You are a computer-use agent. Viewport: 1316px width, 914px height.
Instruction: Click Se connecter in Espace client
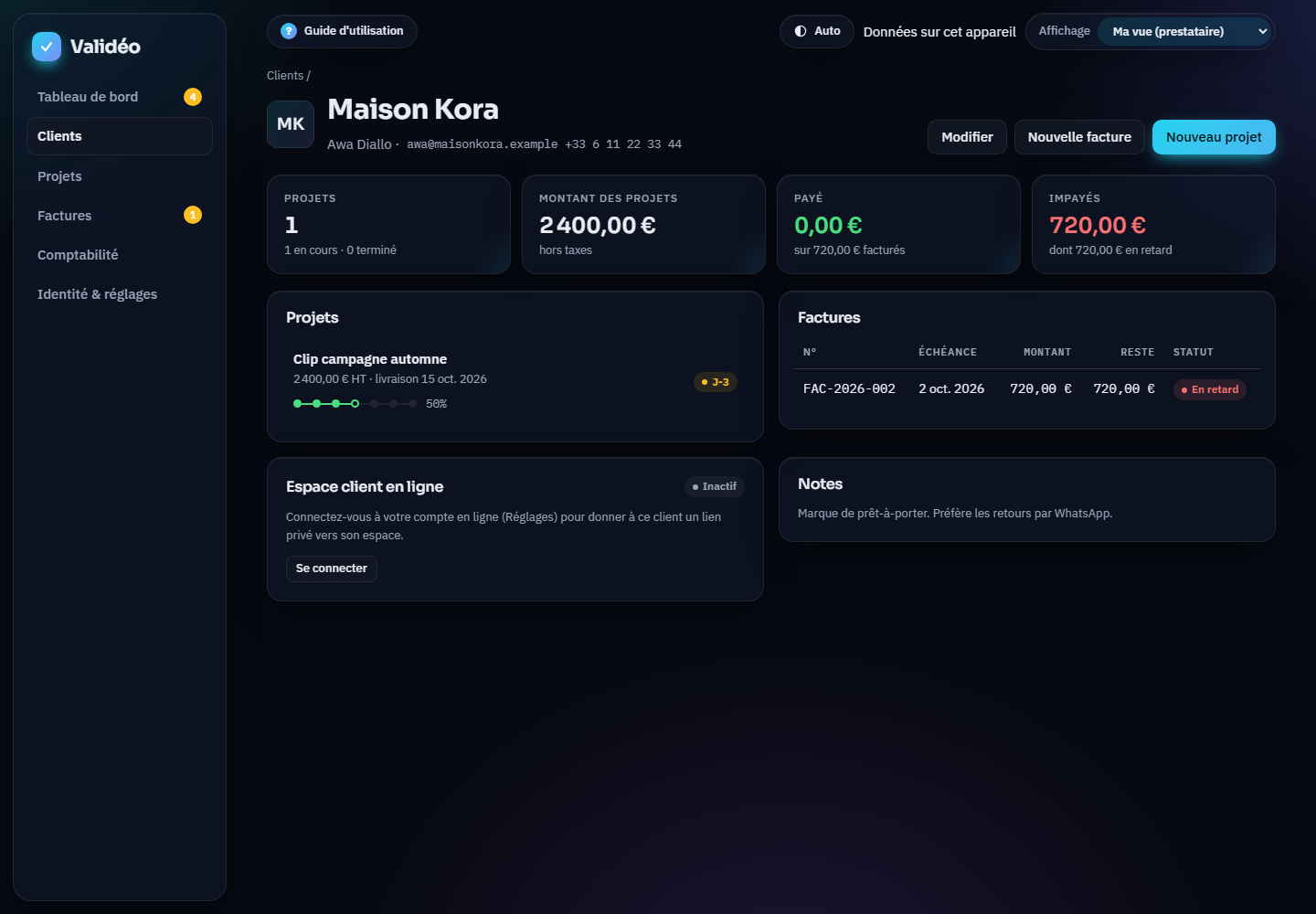(x=332, y=569)
